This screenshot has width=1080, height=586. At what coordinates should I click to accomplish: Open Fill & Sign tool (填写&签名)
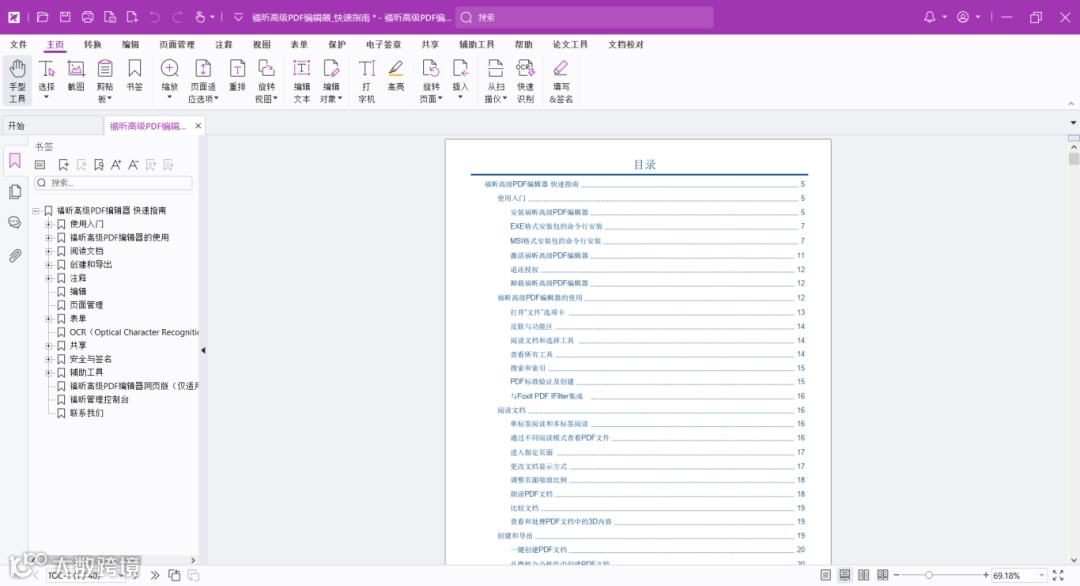coord(561,81)
